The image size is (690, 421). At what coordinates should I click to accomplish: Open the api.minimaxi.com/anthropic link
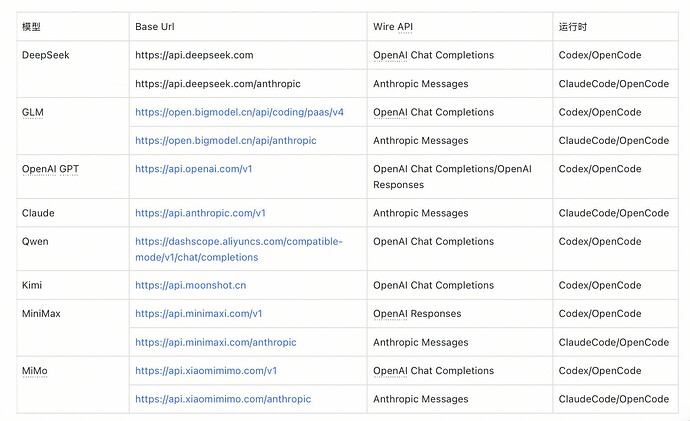coord(216,342)
